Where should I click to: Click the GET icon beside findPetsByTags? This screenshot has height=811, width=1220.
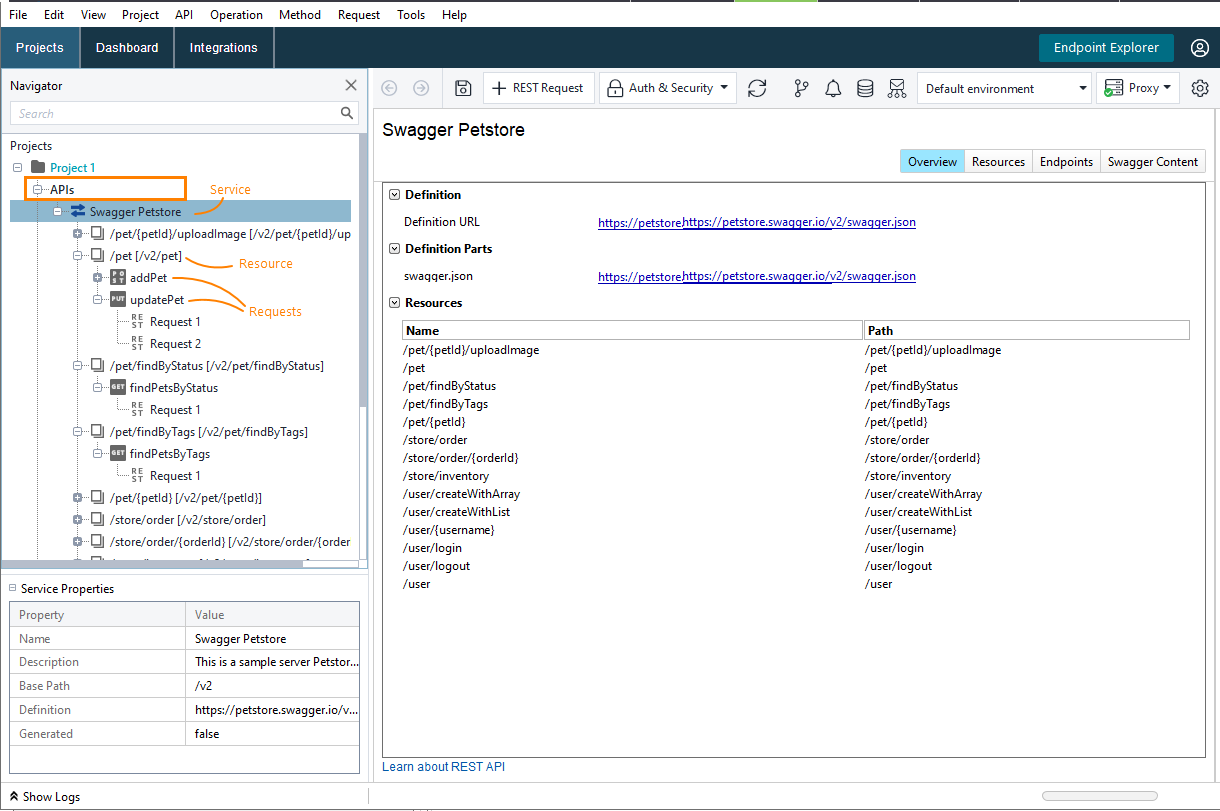pyautogui.click(x=118, y=453)
